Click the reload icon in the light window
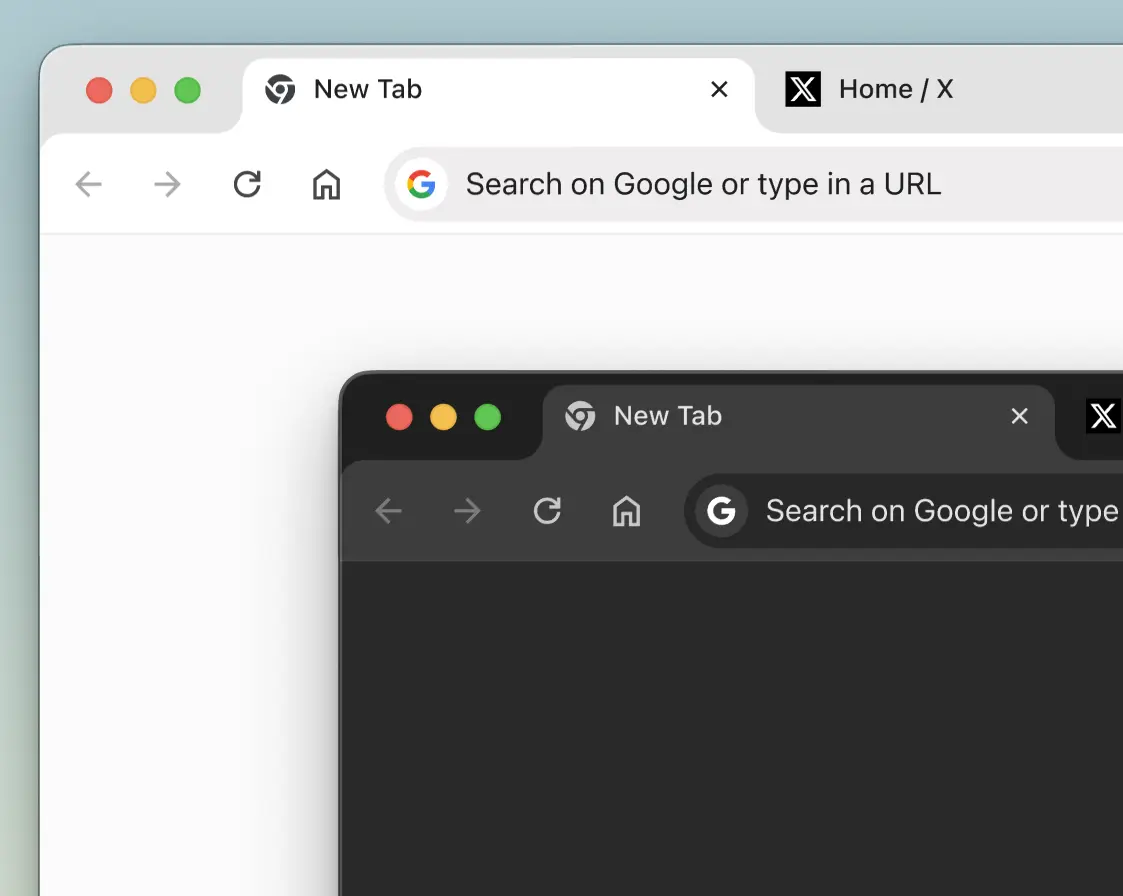 247,184
